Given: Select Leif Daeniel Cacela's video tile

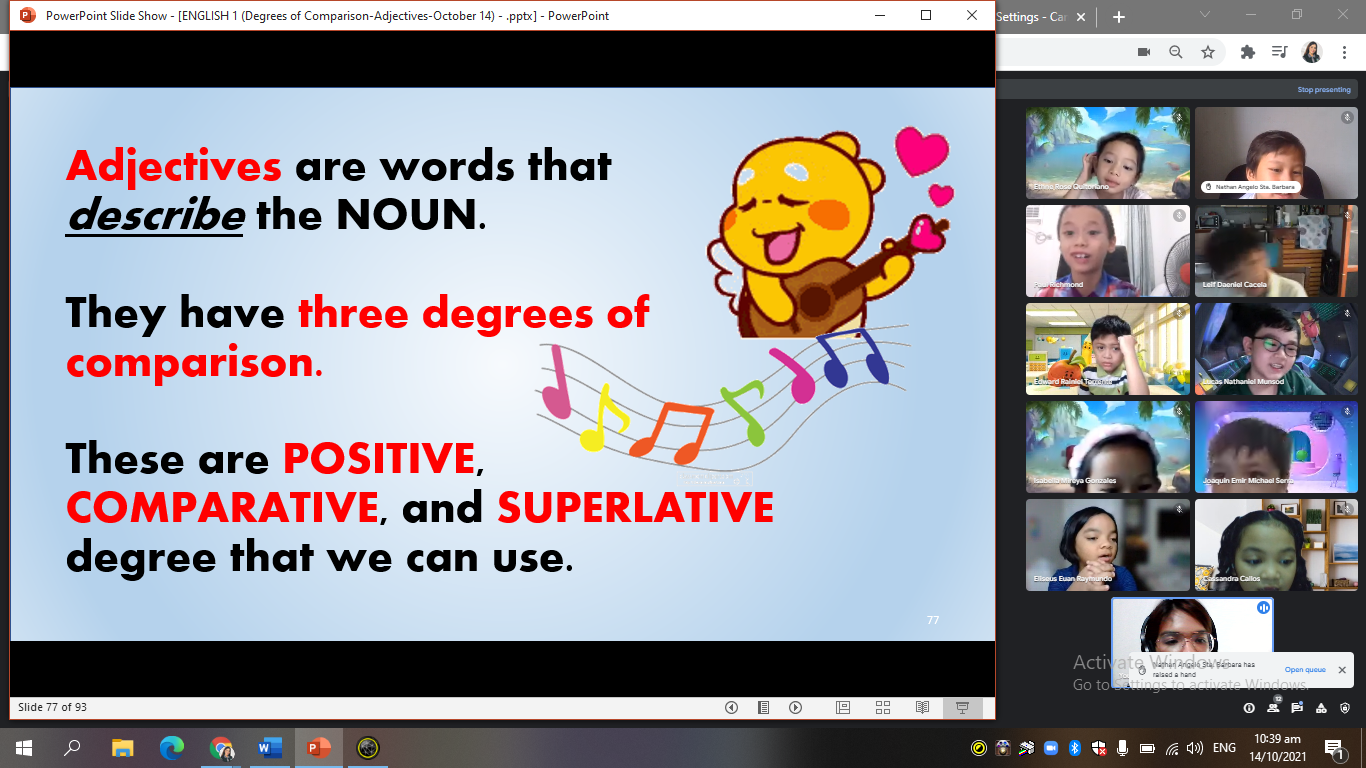Looking at the screenshot, I should [1276, 250].
